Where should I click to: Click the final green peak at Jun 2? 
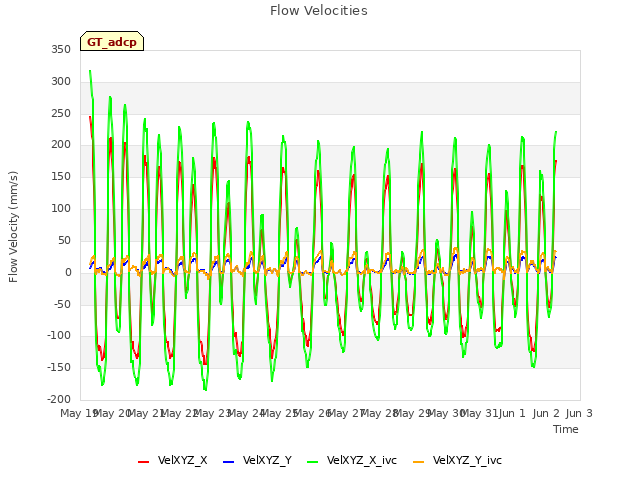[556, 132]
